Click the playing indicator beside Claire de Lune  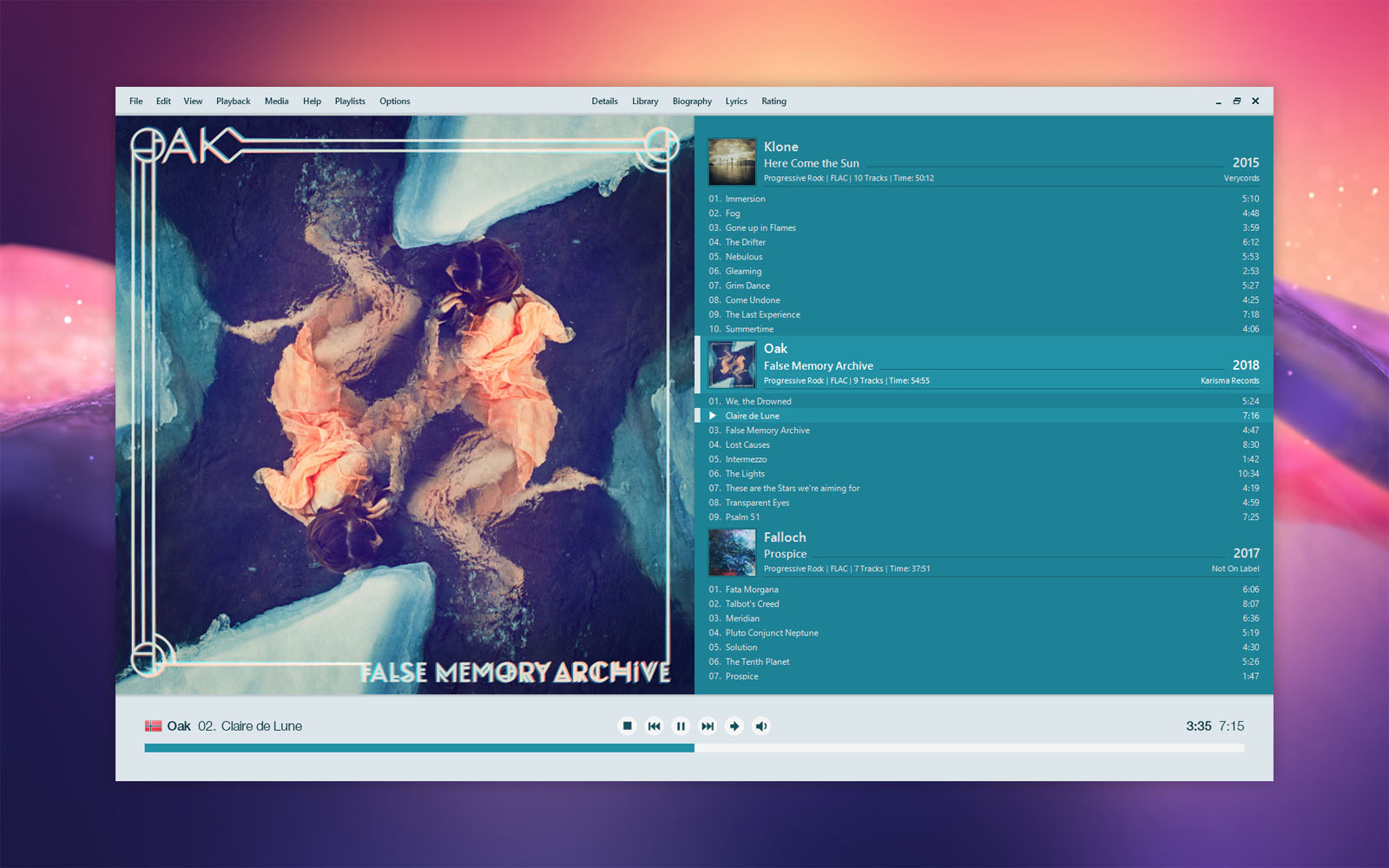click(x=713, y=416)
